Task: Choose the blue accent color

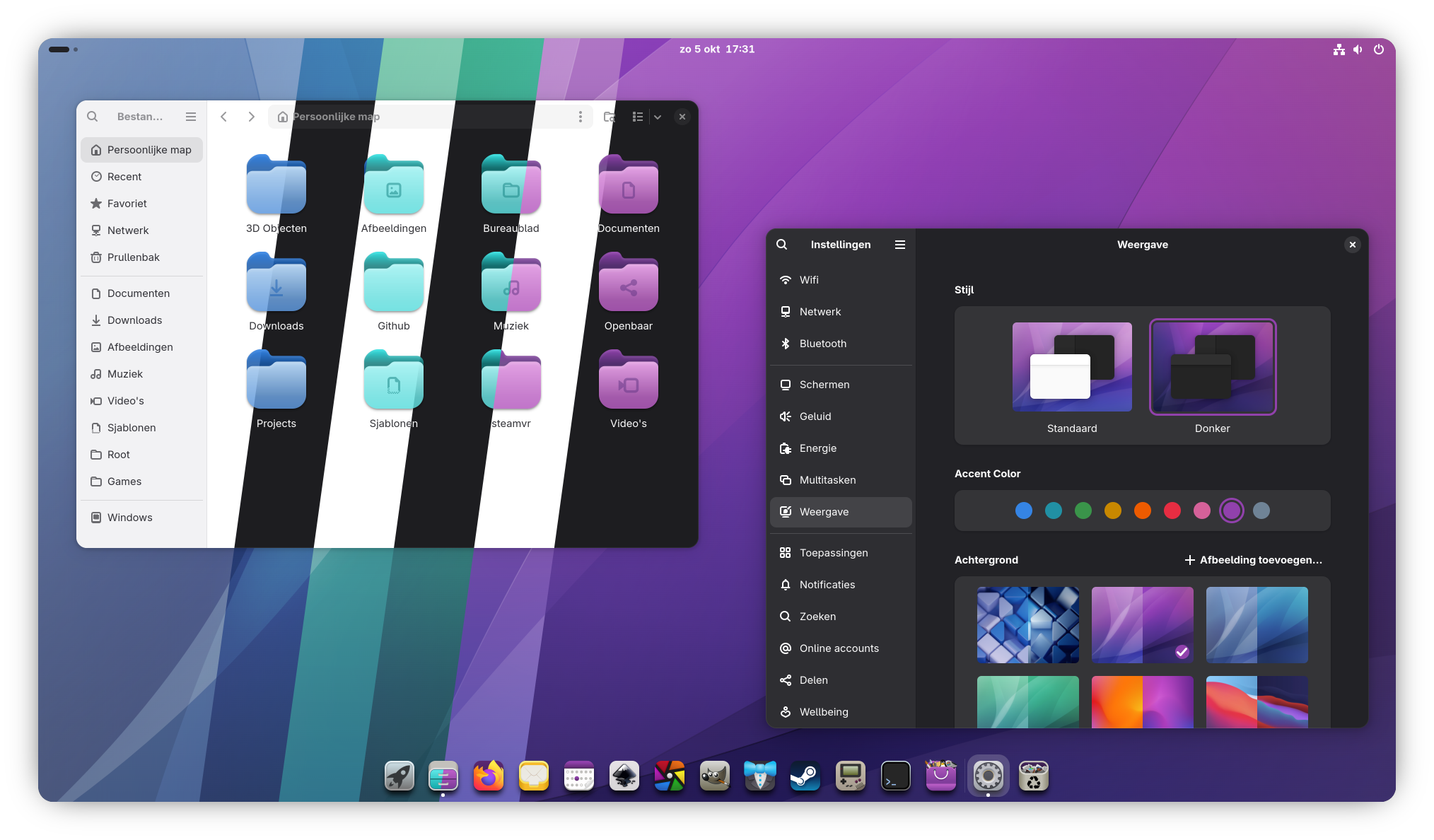Action: [x=1024, y=511]
